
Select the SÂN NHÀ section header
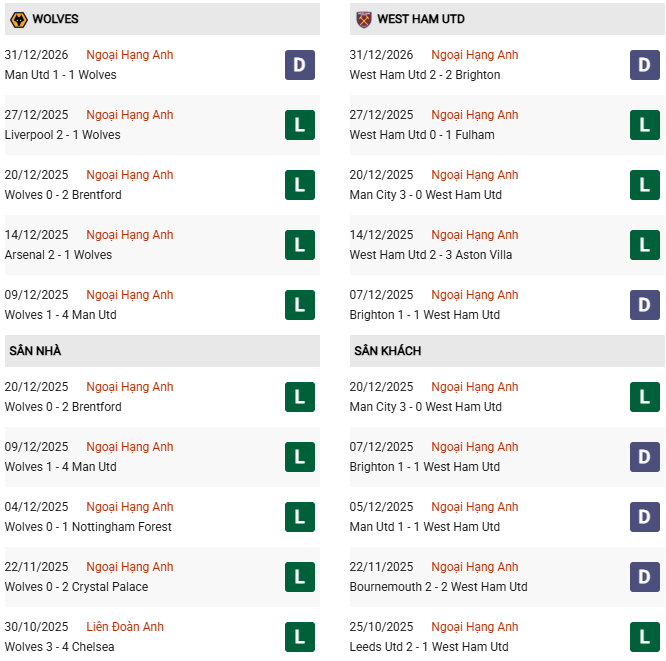pyautogui.click(x=35, y=351)
